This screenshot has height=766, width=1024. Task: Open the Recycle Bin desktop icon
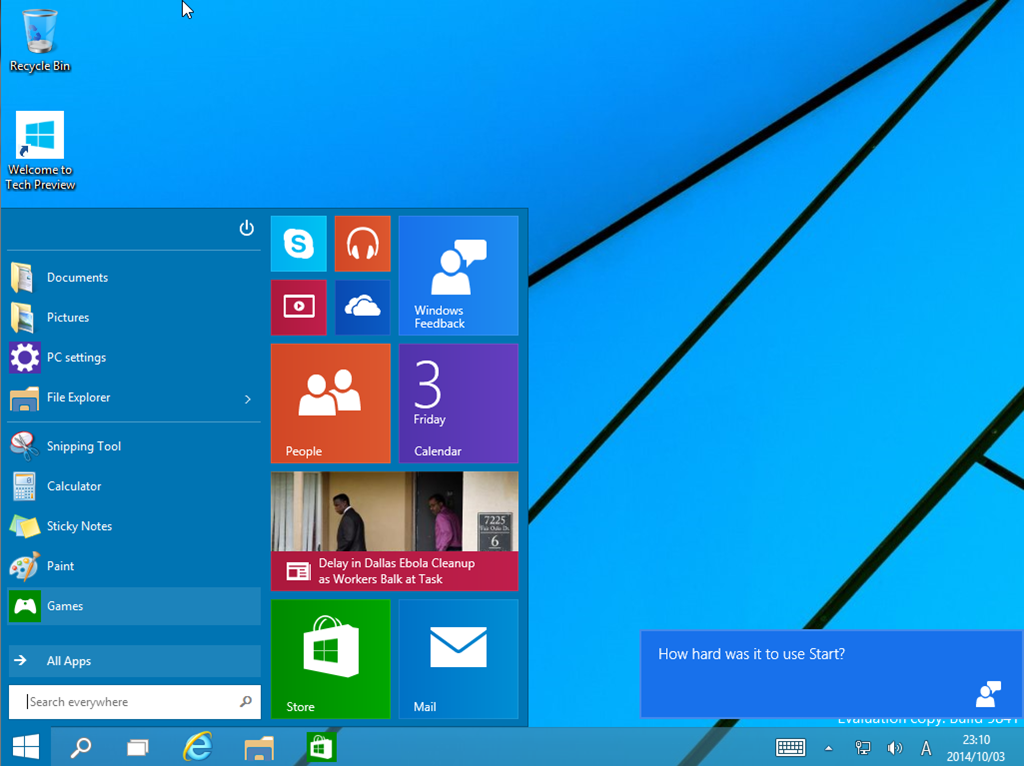40,40
